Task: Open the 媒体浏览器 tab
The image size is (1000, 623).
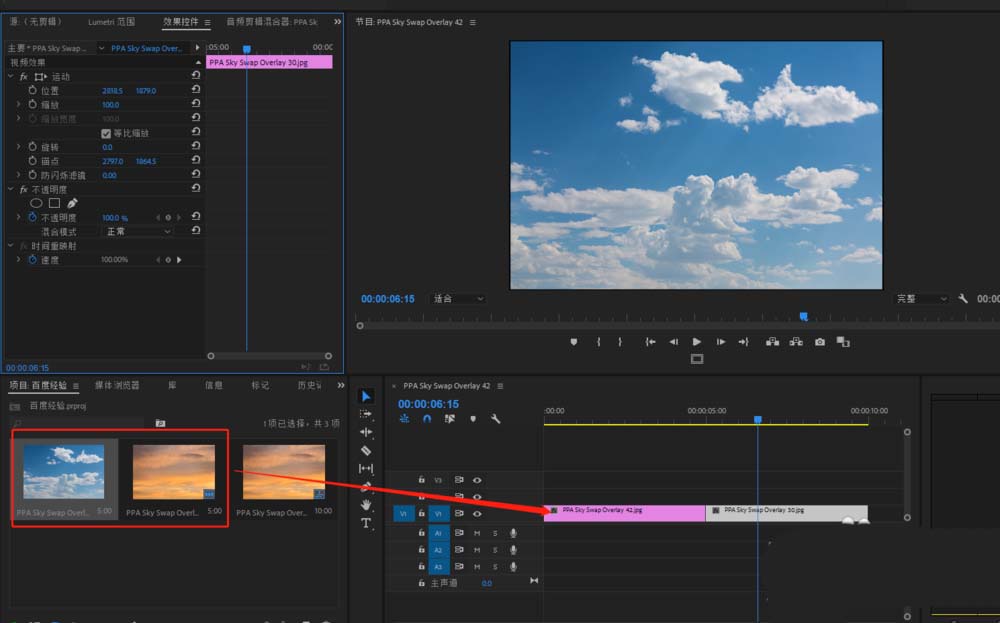Action: click(x=117, y=385)
